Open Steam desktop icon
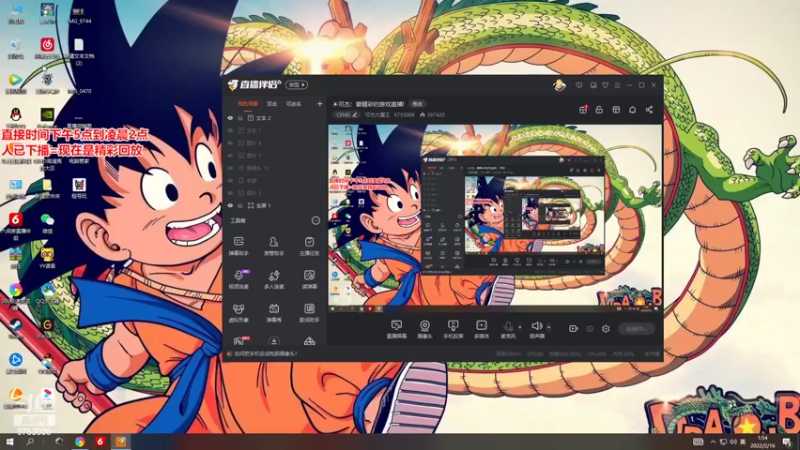 (x=15, y=327)
